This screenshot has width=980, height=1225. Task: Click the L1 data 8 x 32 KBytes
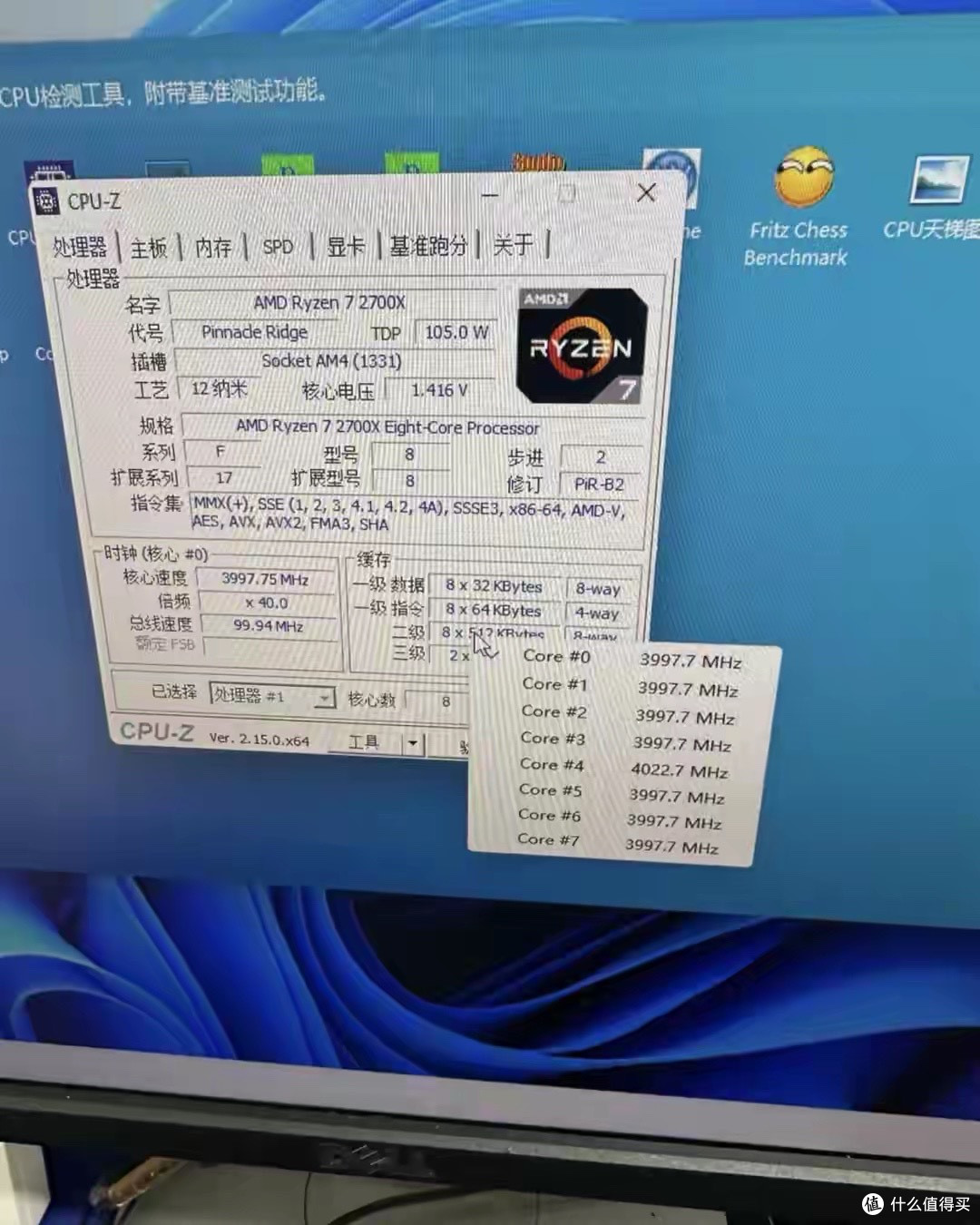[494, 586]
